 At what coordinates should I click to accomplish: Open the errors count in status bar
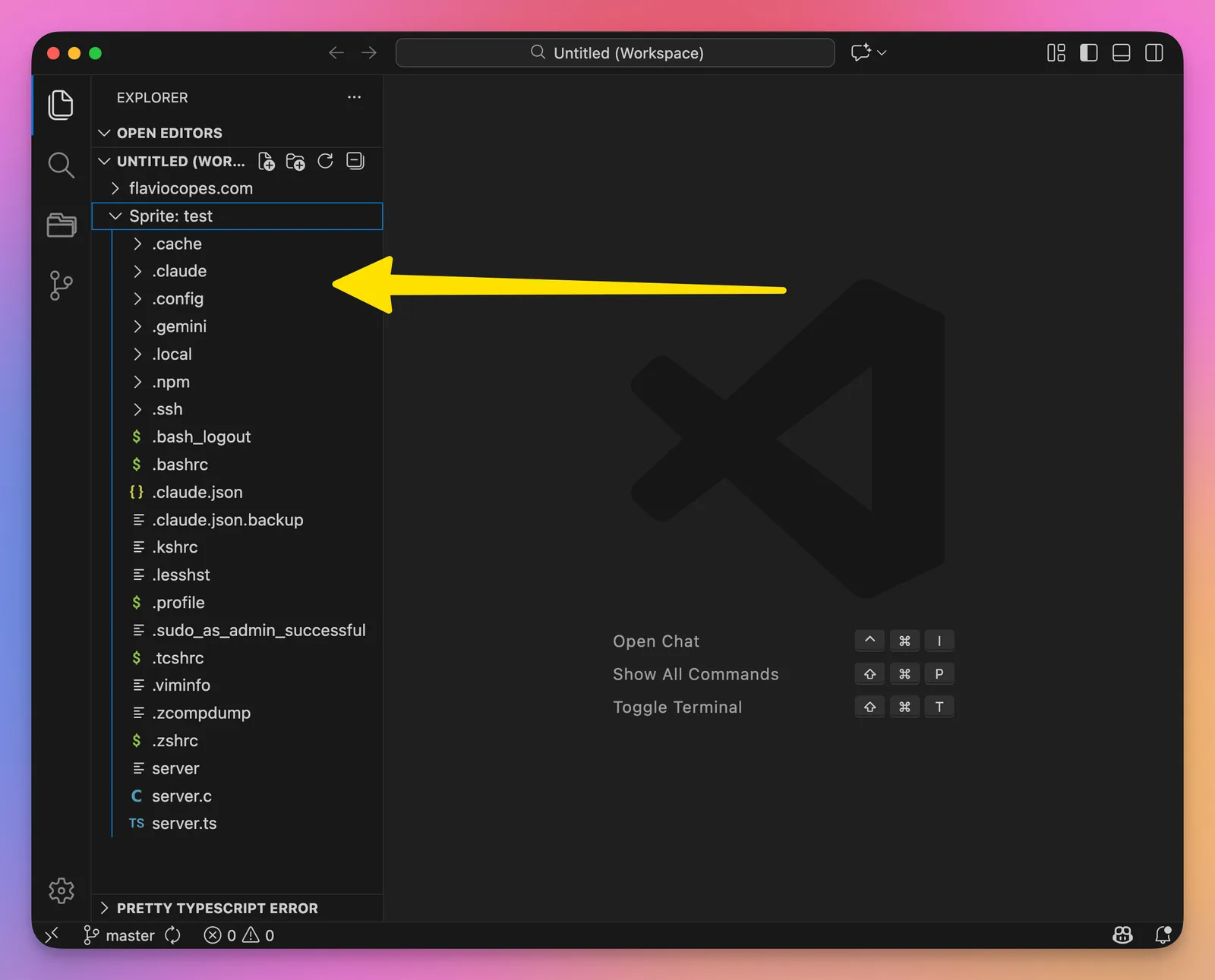(x=220, y=935)
